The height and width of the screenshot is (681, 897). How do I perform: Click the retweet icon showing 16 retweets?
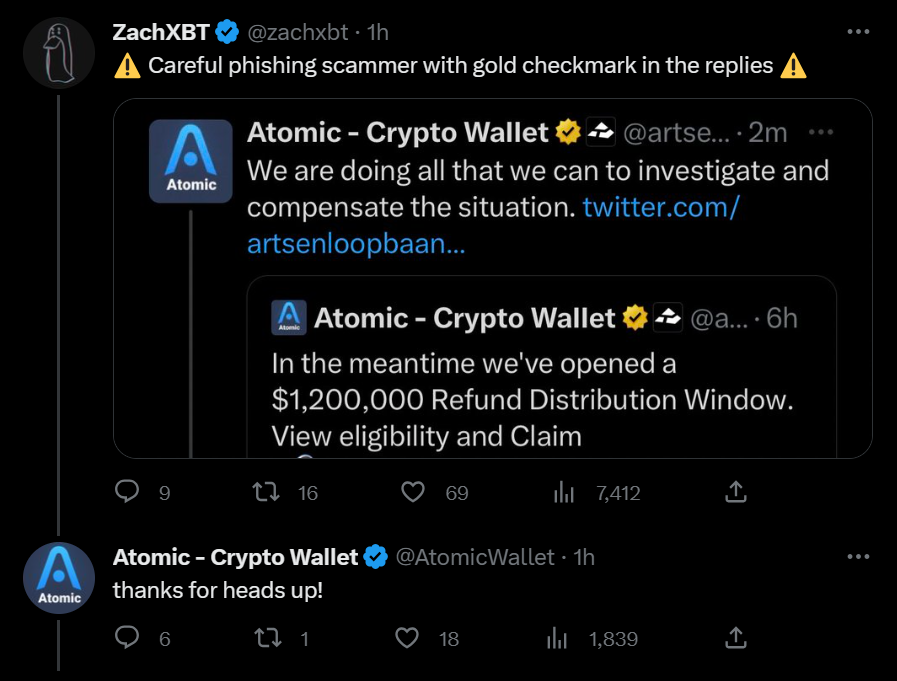pos(265,491)
